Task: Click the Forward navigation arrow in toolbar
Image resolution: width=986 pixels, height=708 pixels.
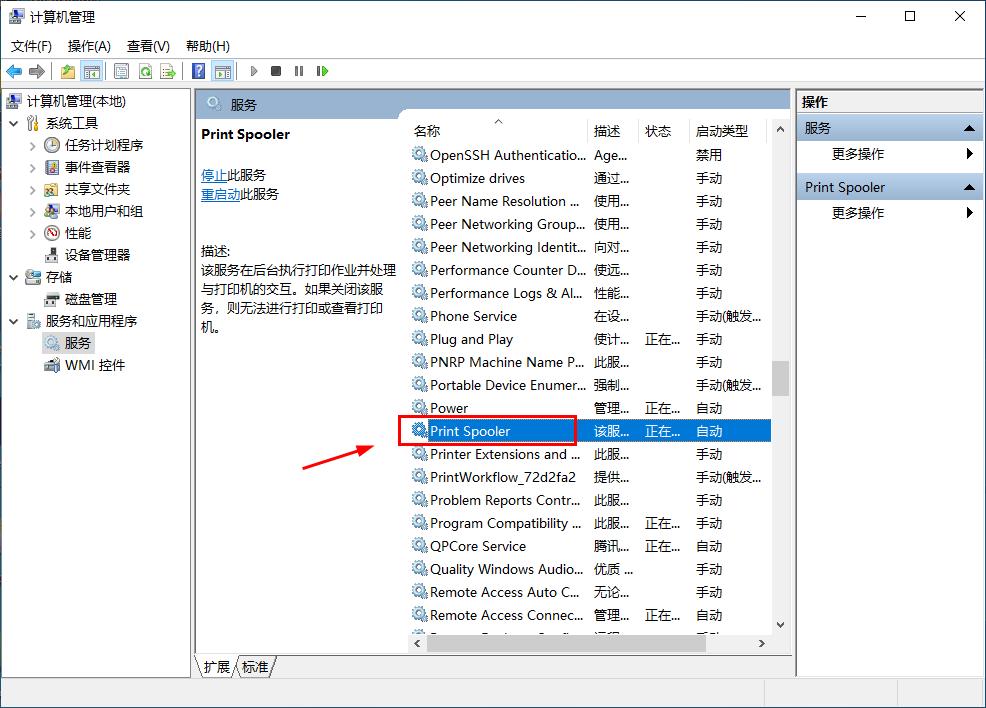Action: [x=37, y=70]
